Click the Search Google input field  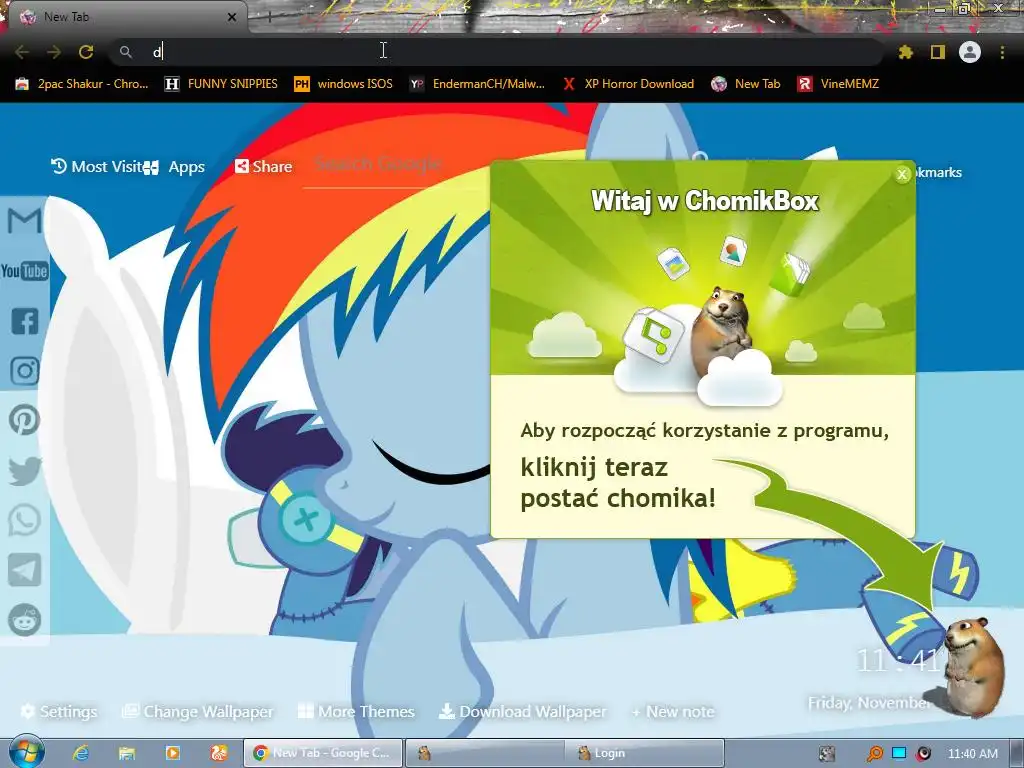point(395,165)
